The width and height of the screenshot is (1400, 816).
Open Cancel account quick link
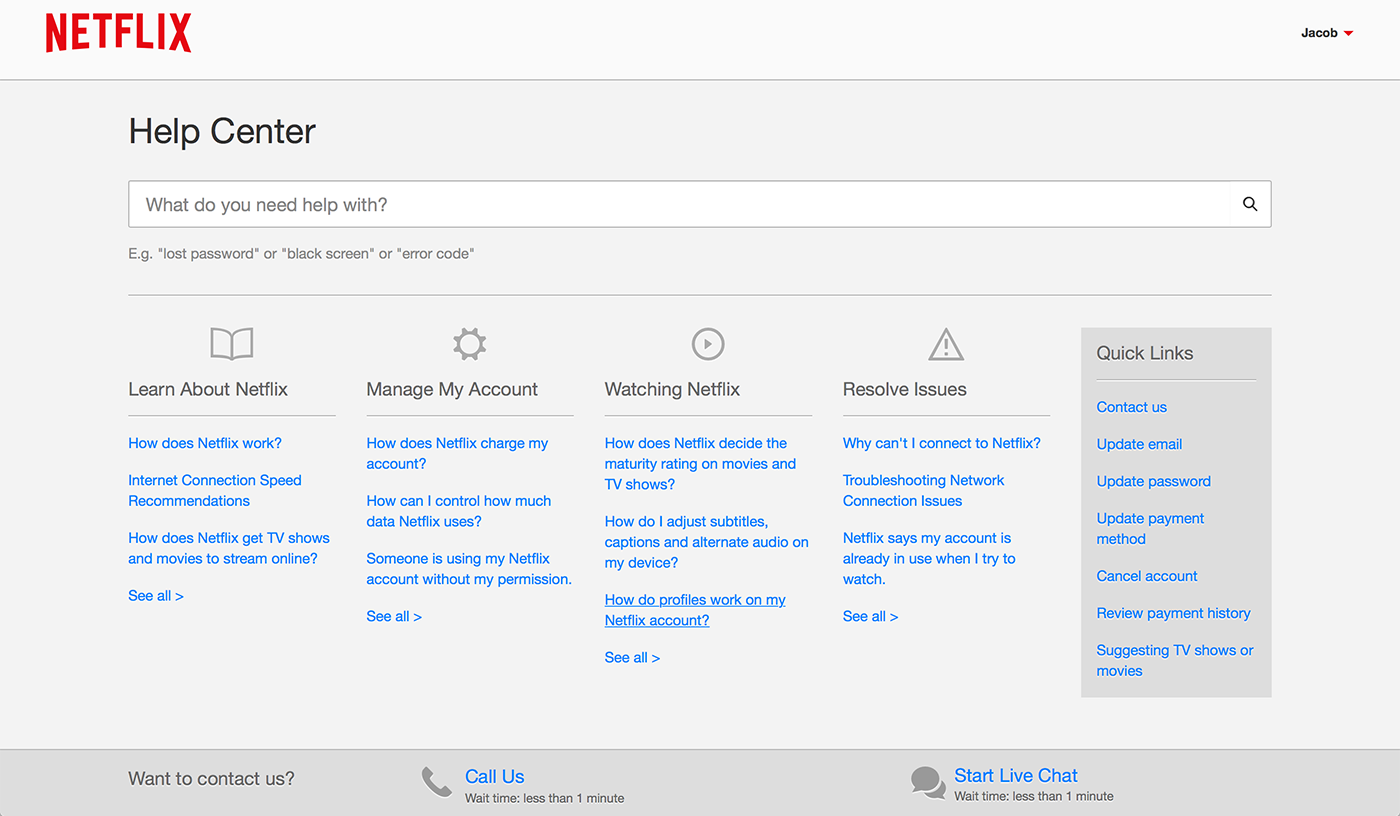(x=1146, y=576)
